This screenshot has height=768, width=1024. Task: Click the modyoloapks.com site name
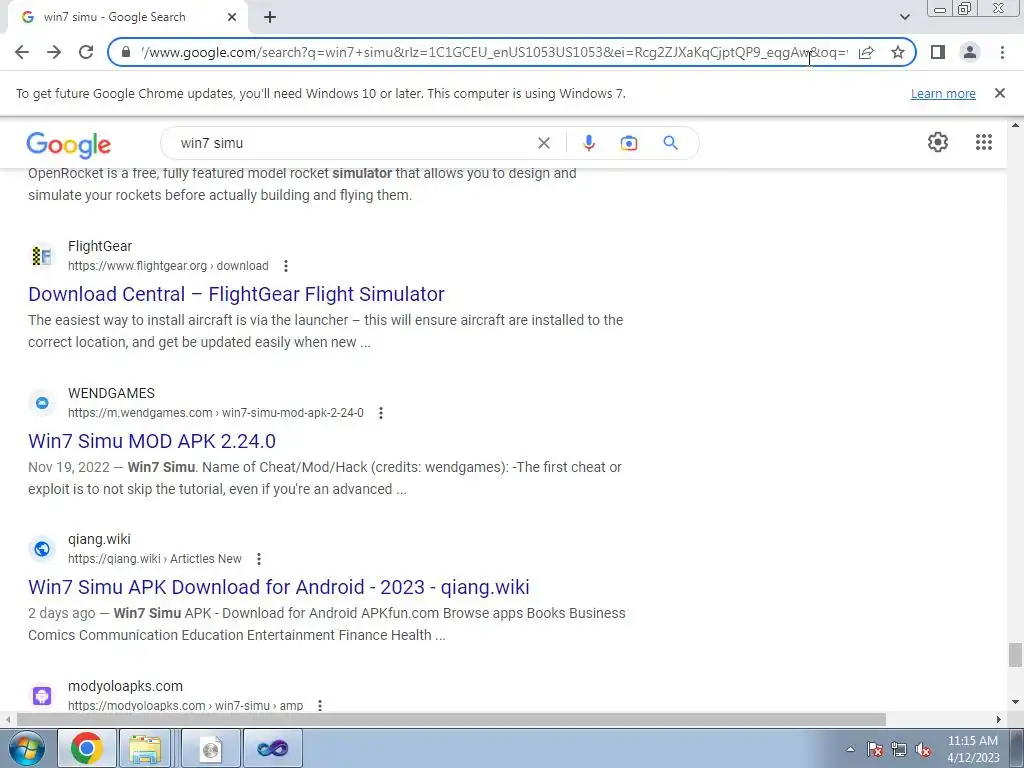[x=125, y=686]
